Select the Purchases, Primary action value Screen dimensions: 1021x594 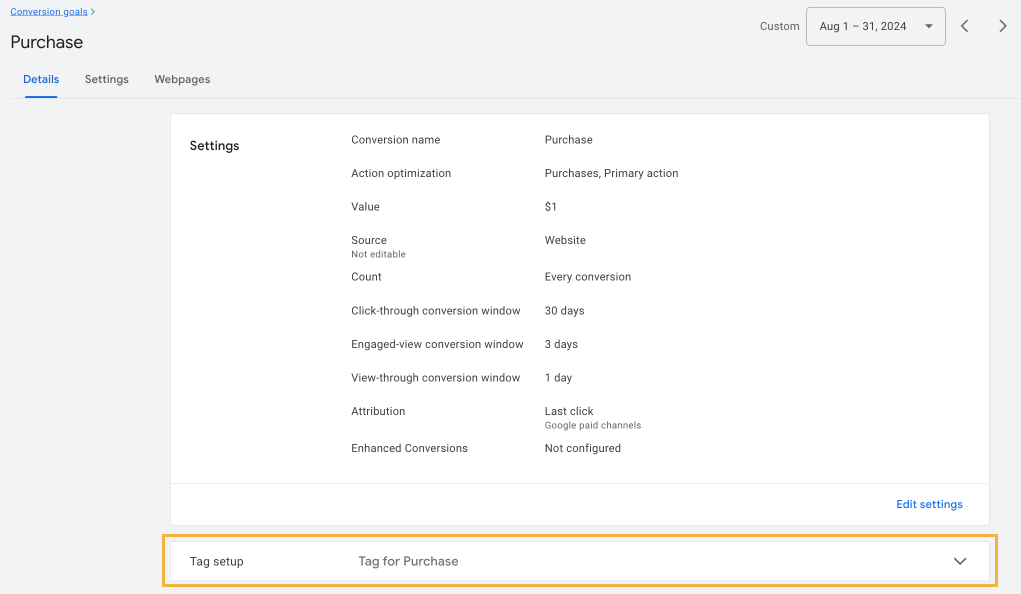click(x=611, y=173)
